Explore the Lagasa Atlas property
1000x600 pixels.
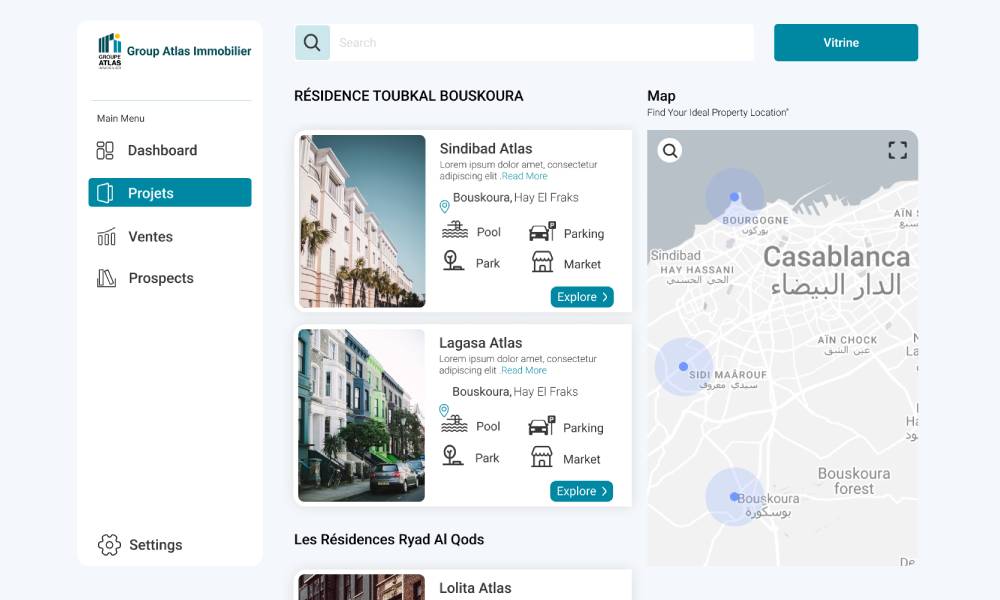582,492
